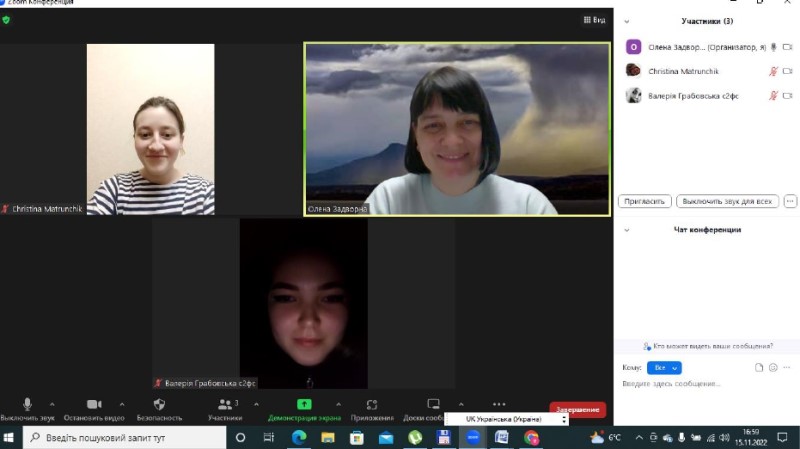This screenshot has height=449, width=800.
Task: Open the UK Українська language selector
Action: click(507, 419)
